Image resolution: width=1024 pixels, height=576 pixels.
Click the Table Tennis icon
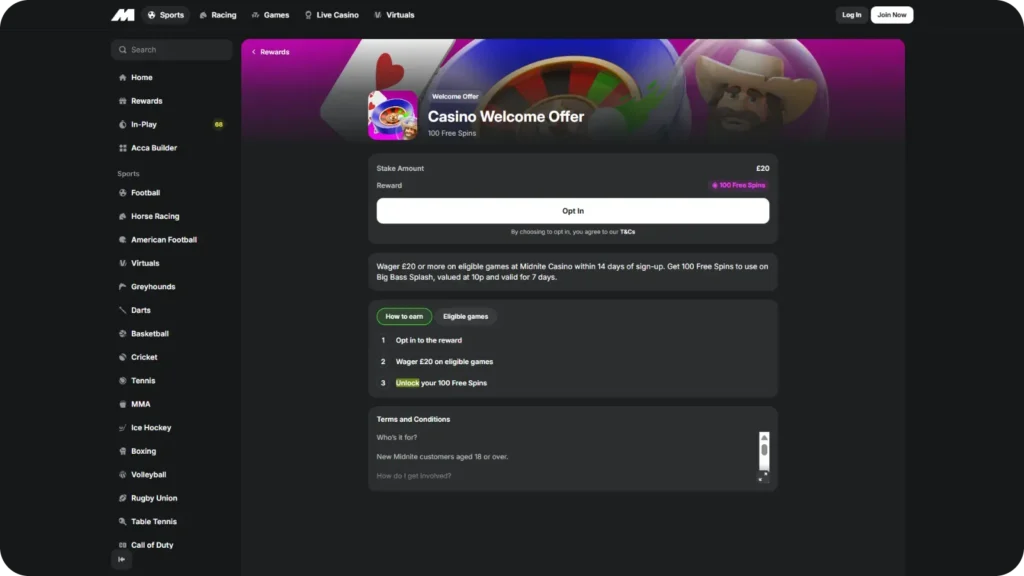click(x=123, y=522)
